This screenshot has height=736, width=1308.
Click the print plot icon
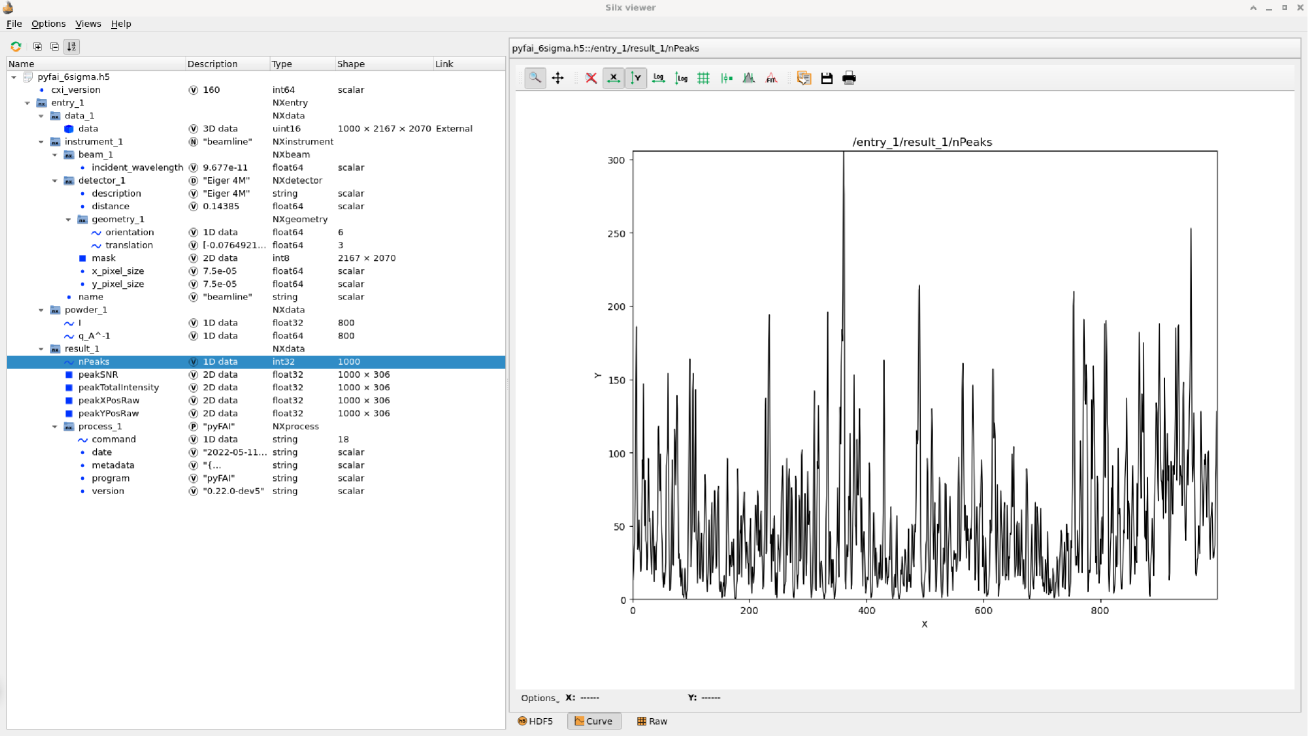pos(849,78)
